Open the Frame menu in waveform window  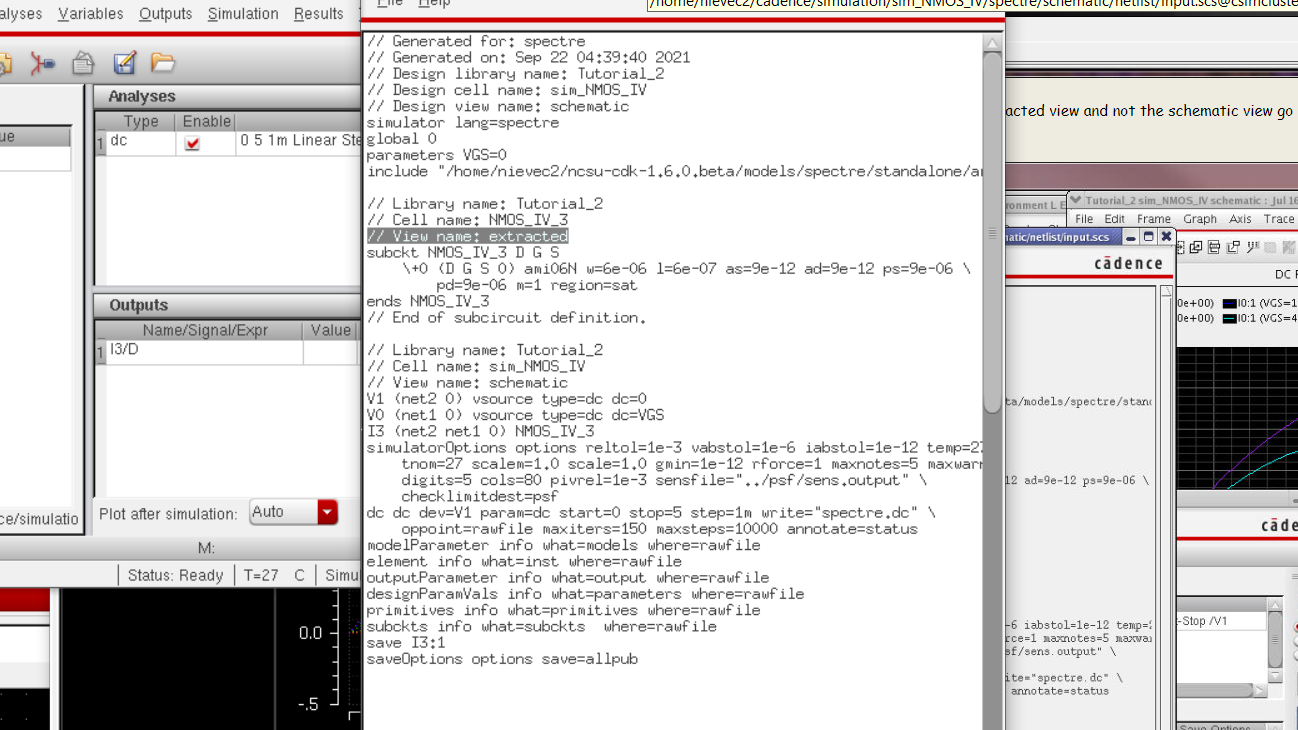1153,219
